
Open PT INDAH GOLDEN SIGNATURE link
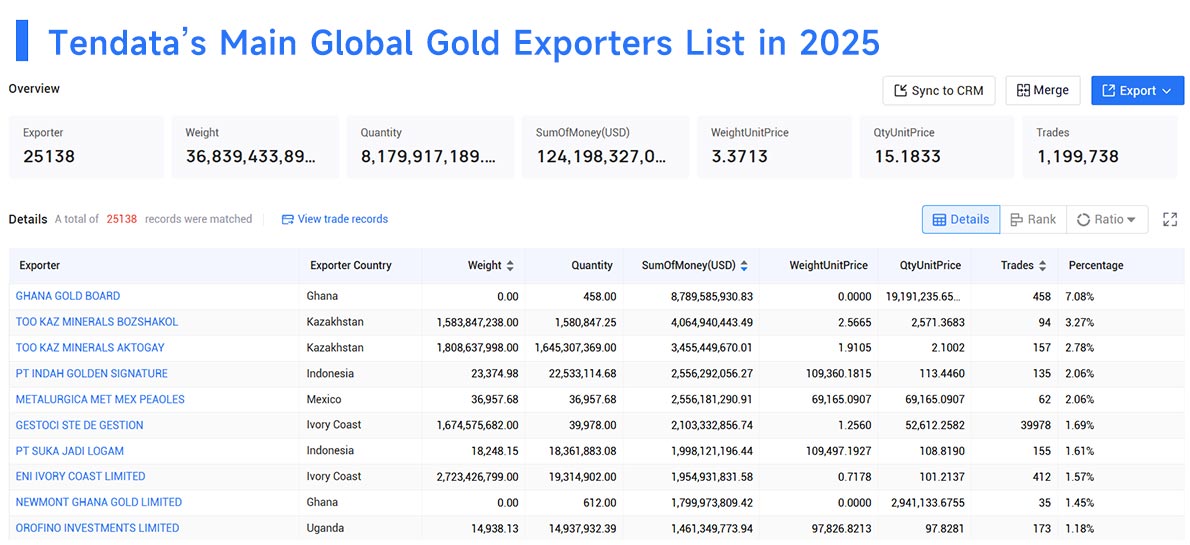point(92,373)
